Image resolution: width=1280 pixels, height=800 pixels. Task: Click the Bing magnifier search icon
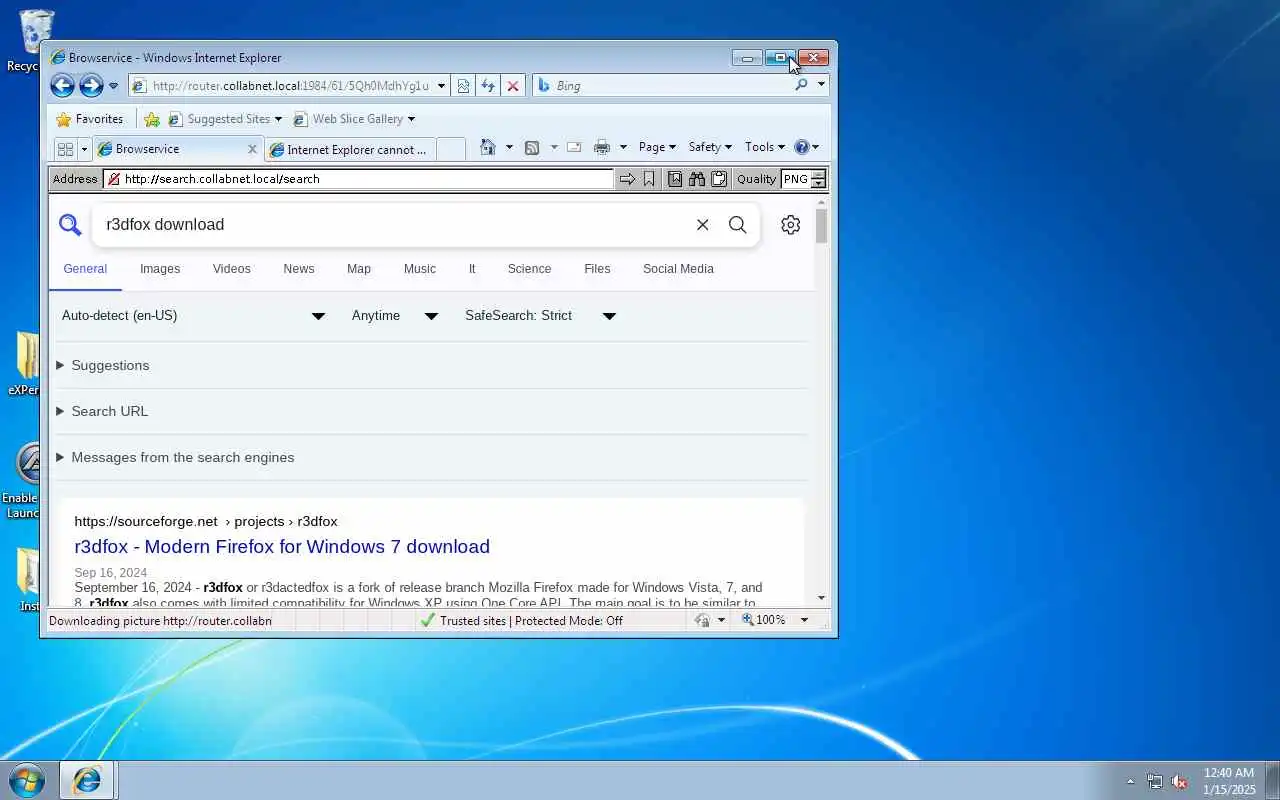(801, 86)
